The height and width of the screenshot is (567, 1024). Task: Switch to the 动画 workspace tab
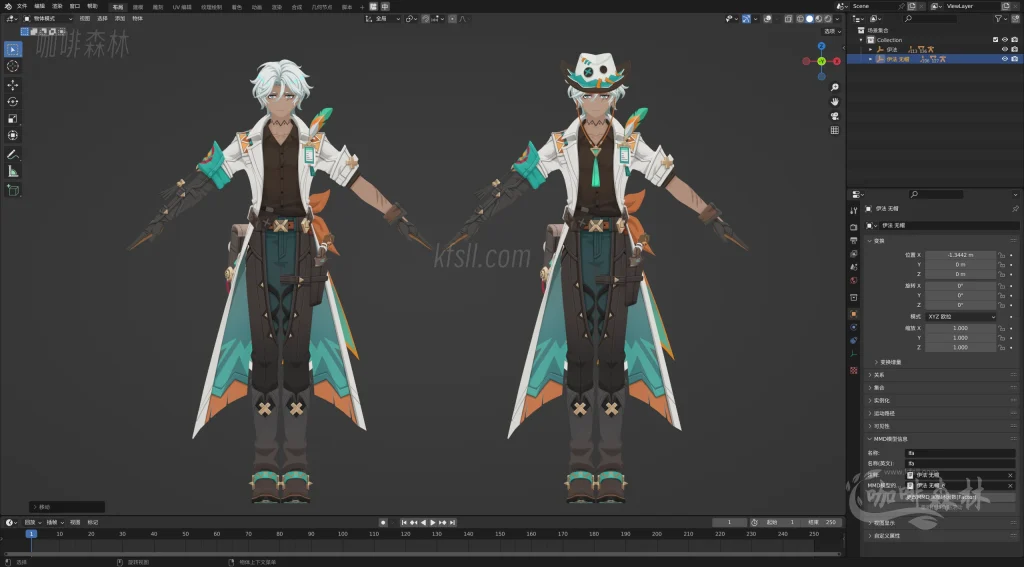257,7
